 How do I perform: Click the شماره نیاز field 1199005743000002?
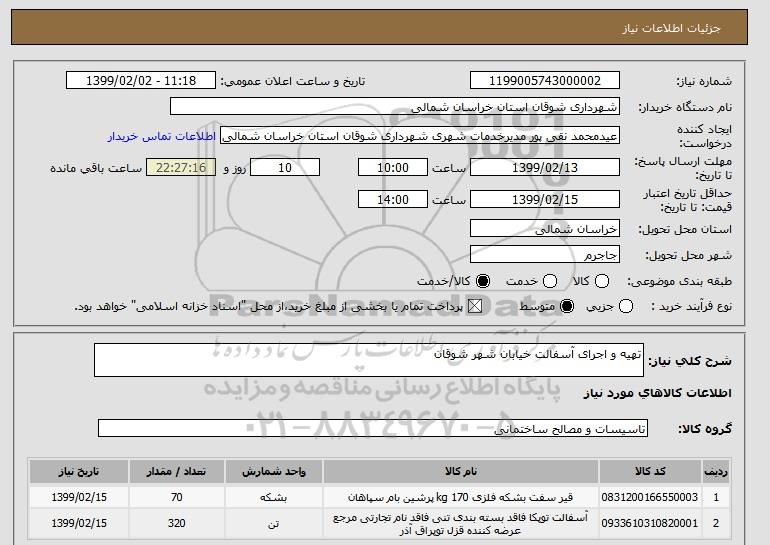(x=545, y=81)
